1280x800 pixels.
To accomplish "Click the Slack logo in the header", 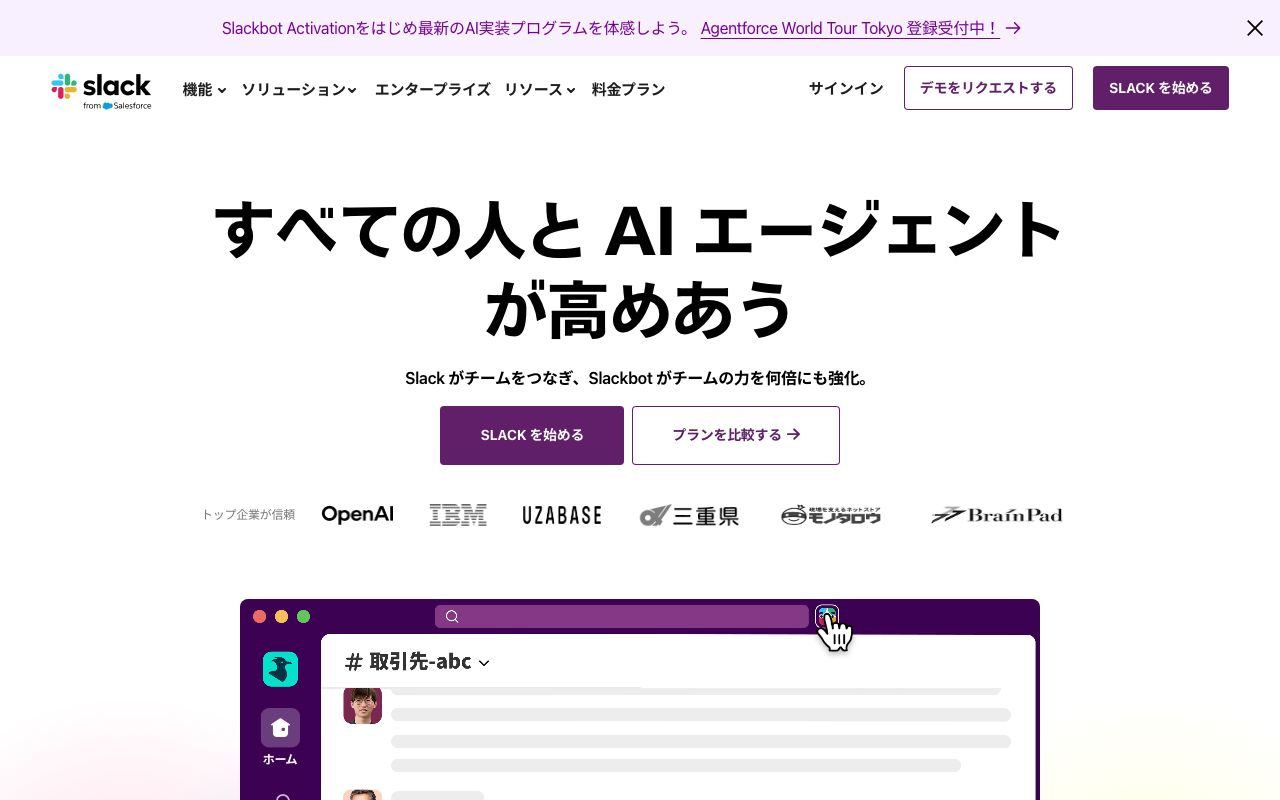I will pos(101,90).
